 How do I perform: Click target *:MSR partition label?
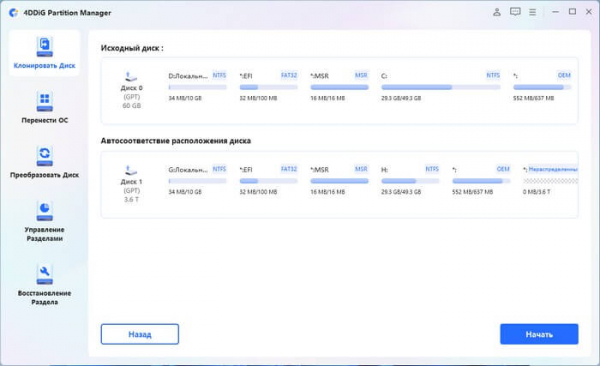(320, 170)
